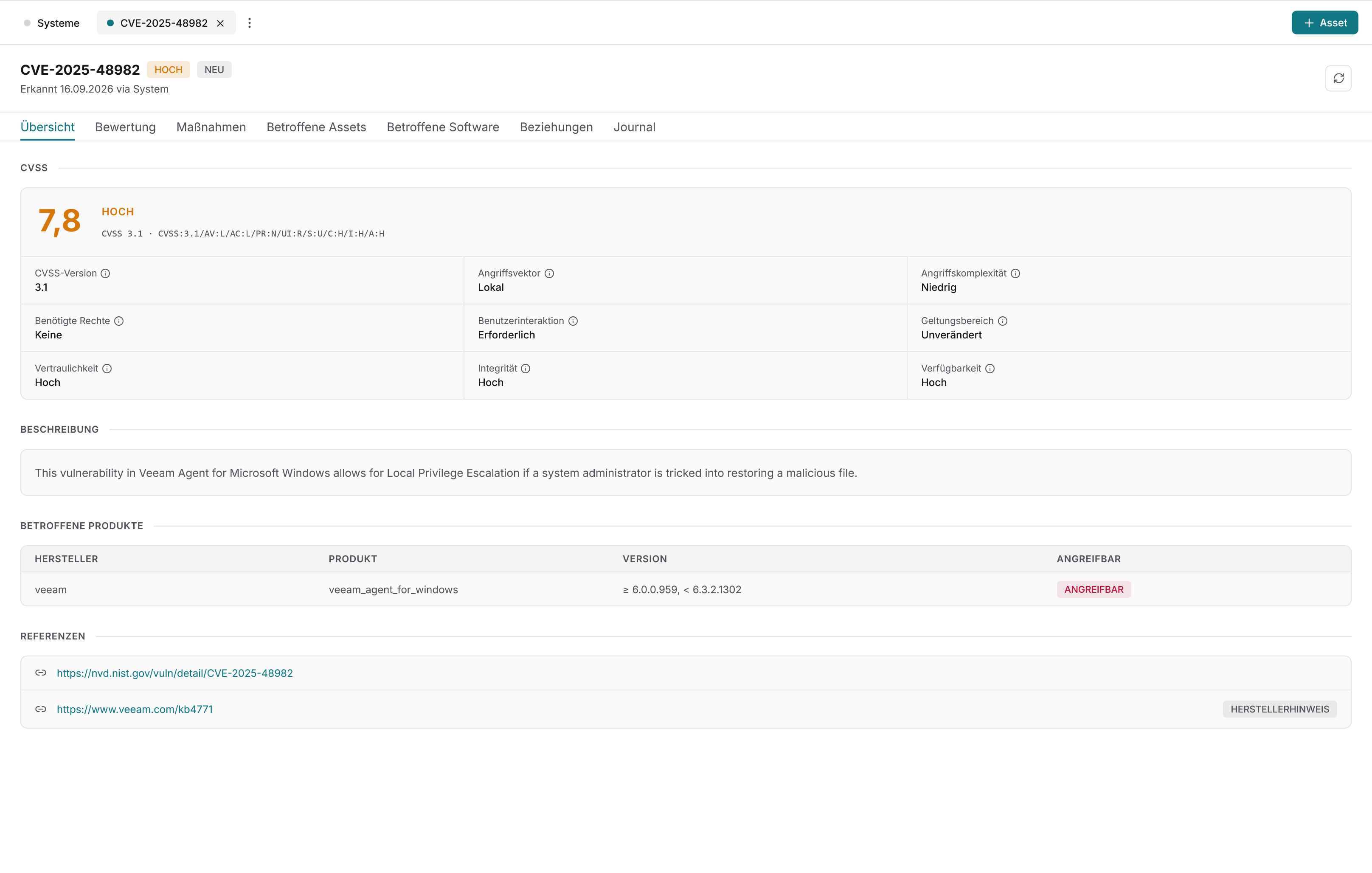
Task: Switch to the Systeme tab
Action: (51, 23)
